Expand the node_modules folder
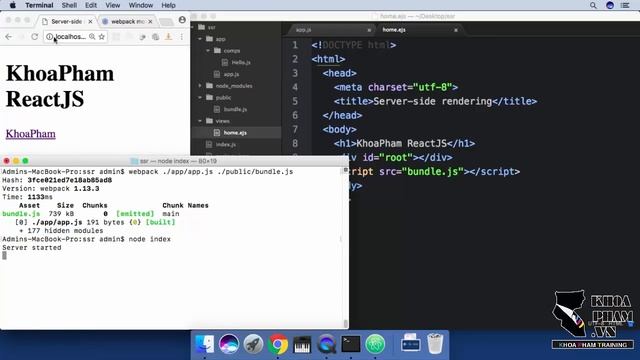Viewport: 640px width, 360px height. (200, 86)
